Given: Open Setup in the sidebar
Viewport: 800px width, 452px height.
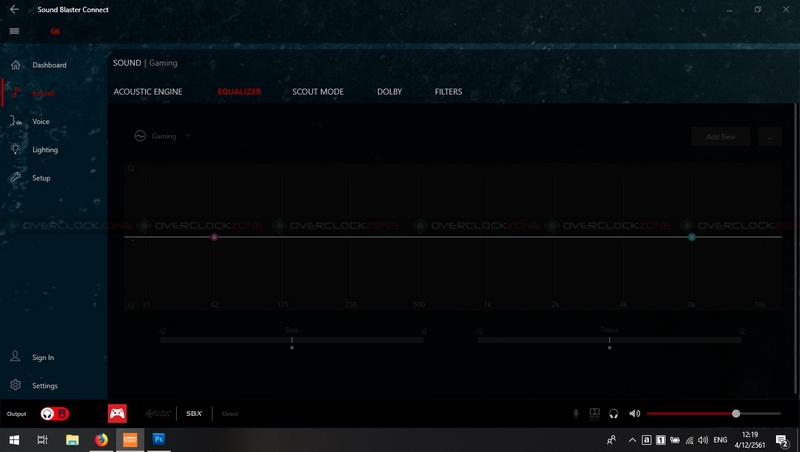Looking at the screenshot, I should (x=41, y=178).
